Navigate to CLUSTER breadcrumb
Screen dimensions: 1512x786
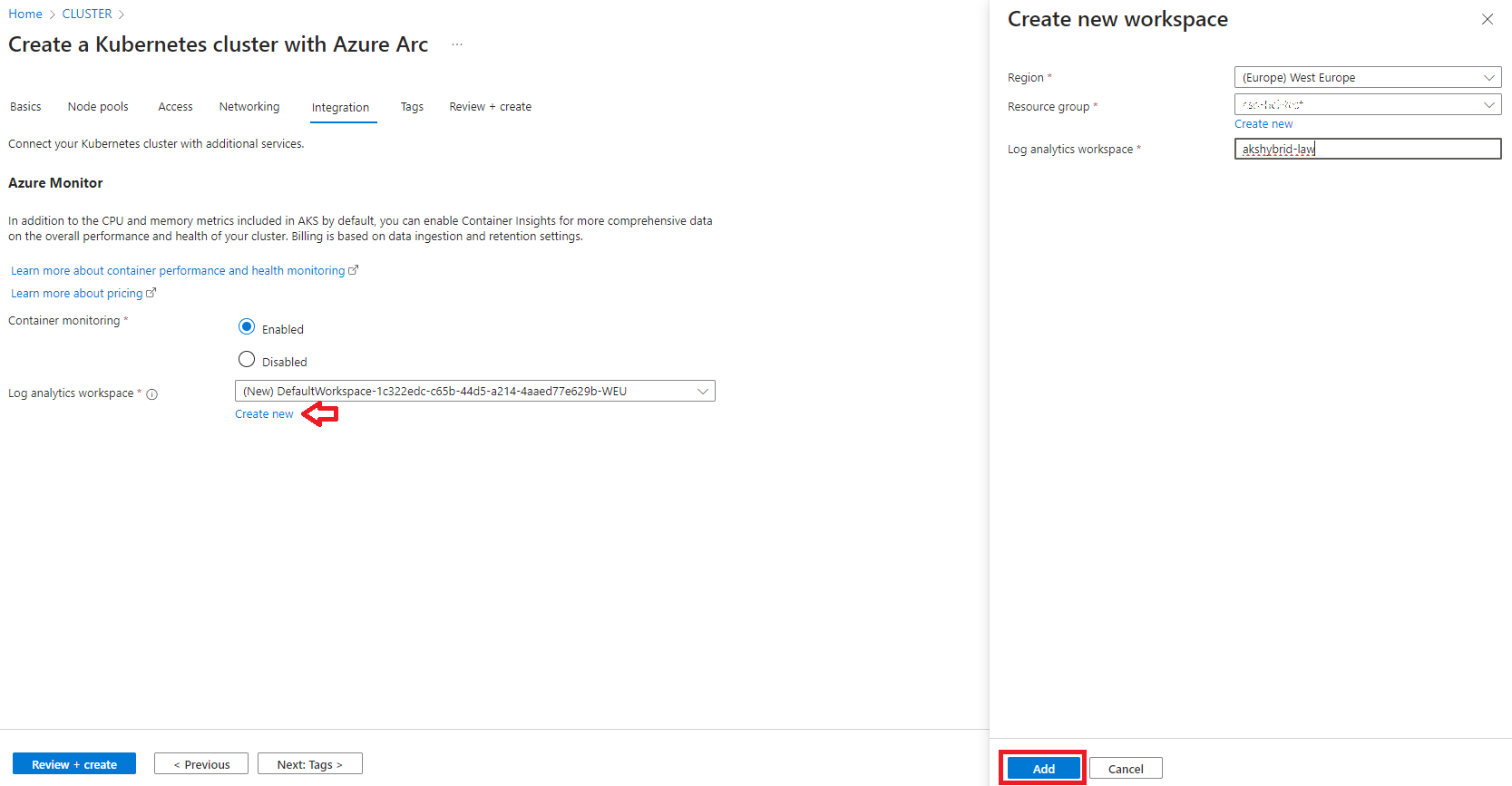click(87, 14)
